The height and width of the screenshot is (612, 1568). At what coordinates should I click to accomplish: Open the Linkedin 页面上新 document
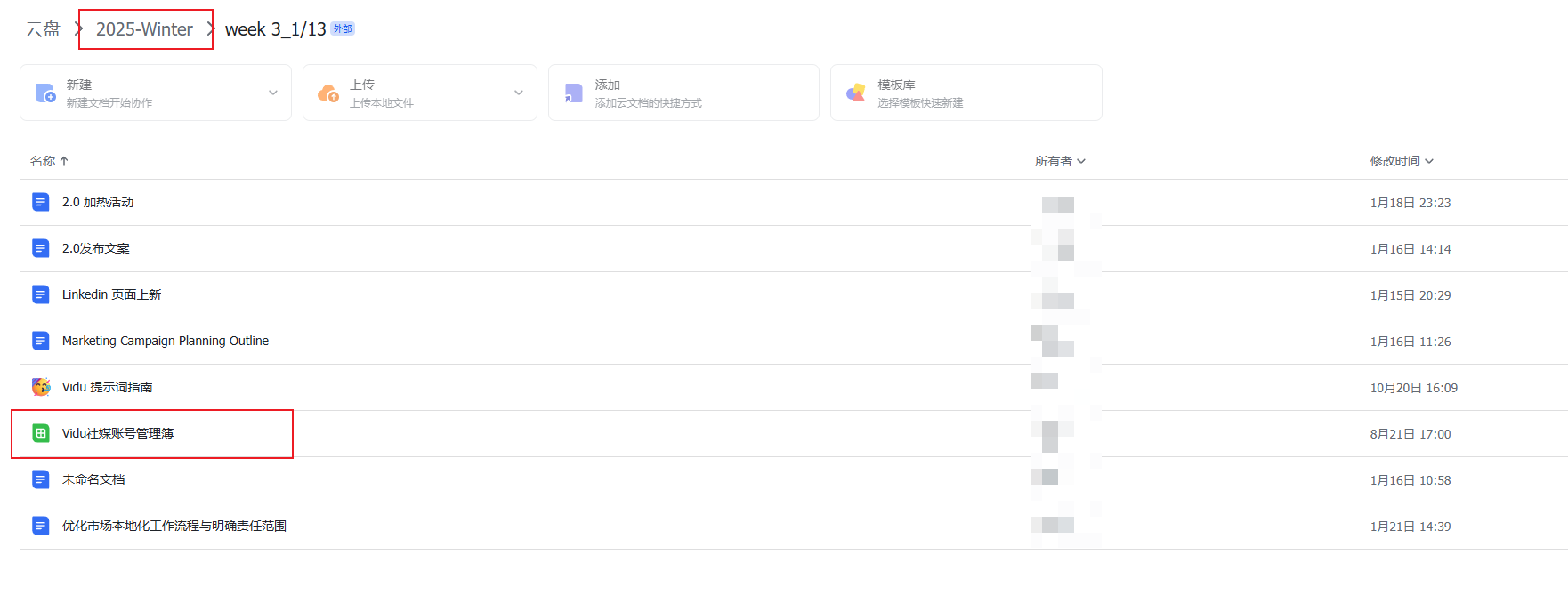tap(111, 294)
